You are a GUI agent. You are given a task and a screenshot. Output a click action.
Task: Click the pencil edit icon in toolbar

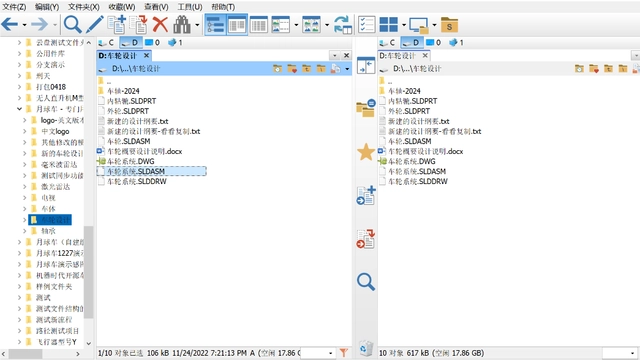coord(94,25)
